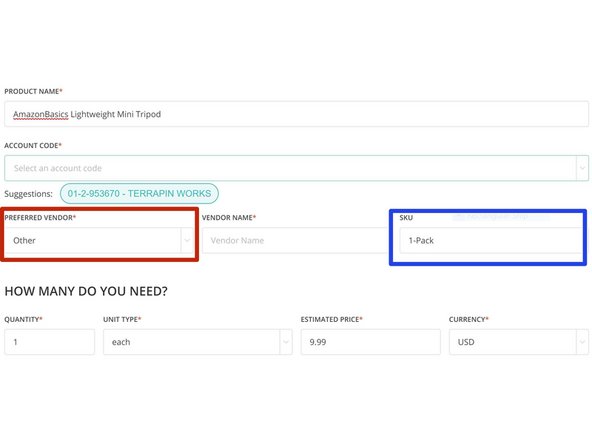Open the Currency dropdown showing USD

coord(519,342)
